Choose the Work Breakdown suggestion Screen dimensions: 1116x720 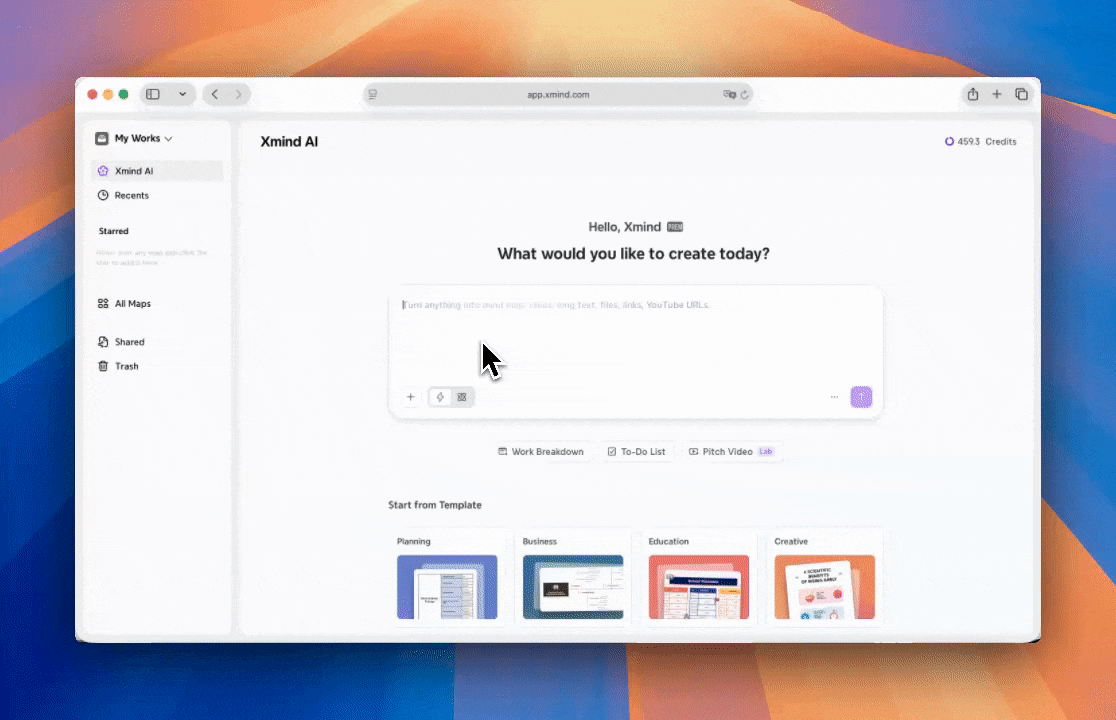[x=541, y=452]
